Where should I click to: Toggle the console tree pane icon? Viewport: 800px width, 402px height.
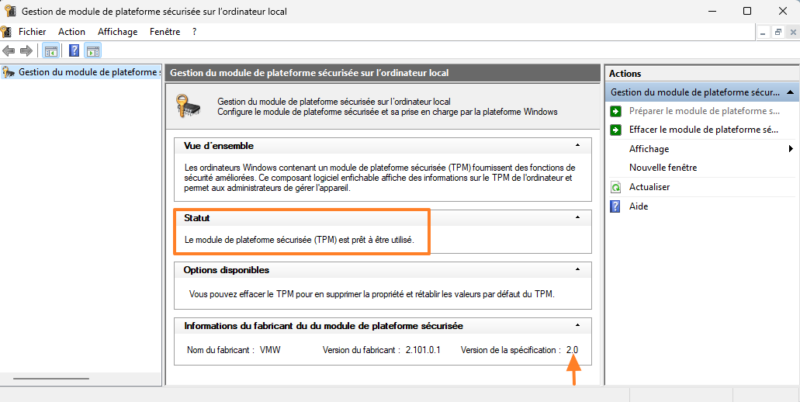51,51
